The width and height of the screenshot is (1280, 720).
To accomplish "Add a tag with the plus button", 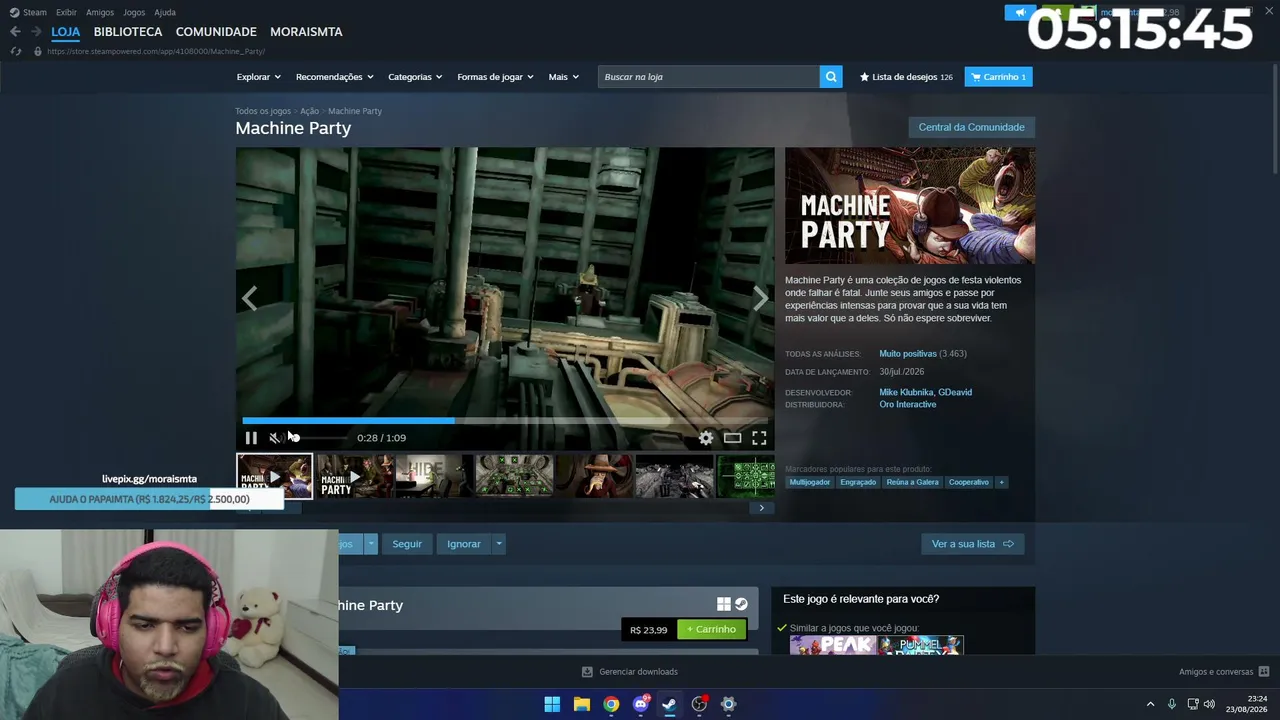I will 1001,482.
